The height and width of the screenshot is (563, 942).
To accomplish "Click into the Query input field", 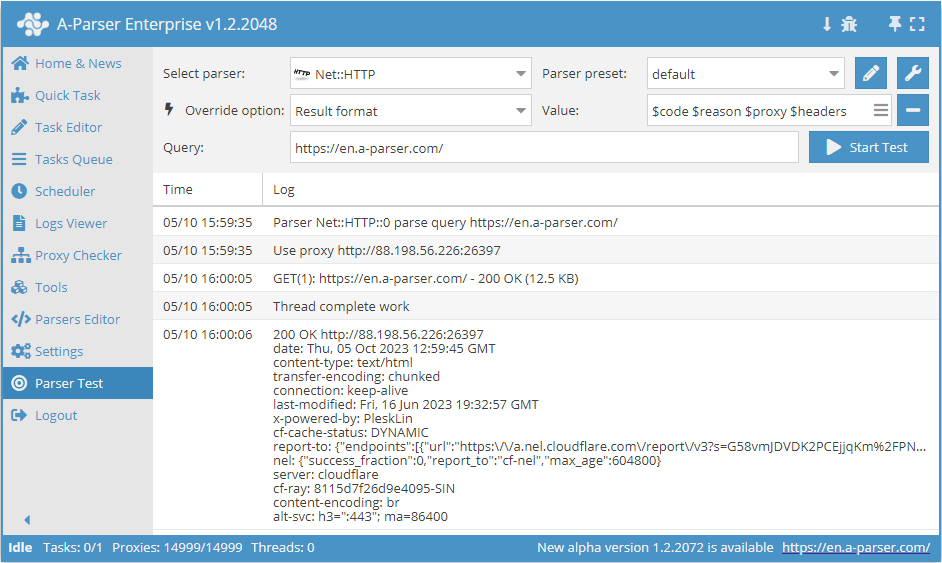I will pos(544,148).
